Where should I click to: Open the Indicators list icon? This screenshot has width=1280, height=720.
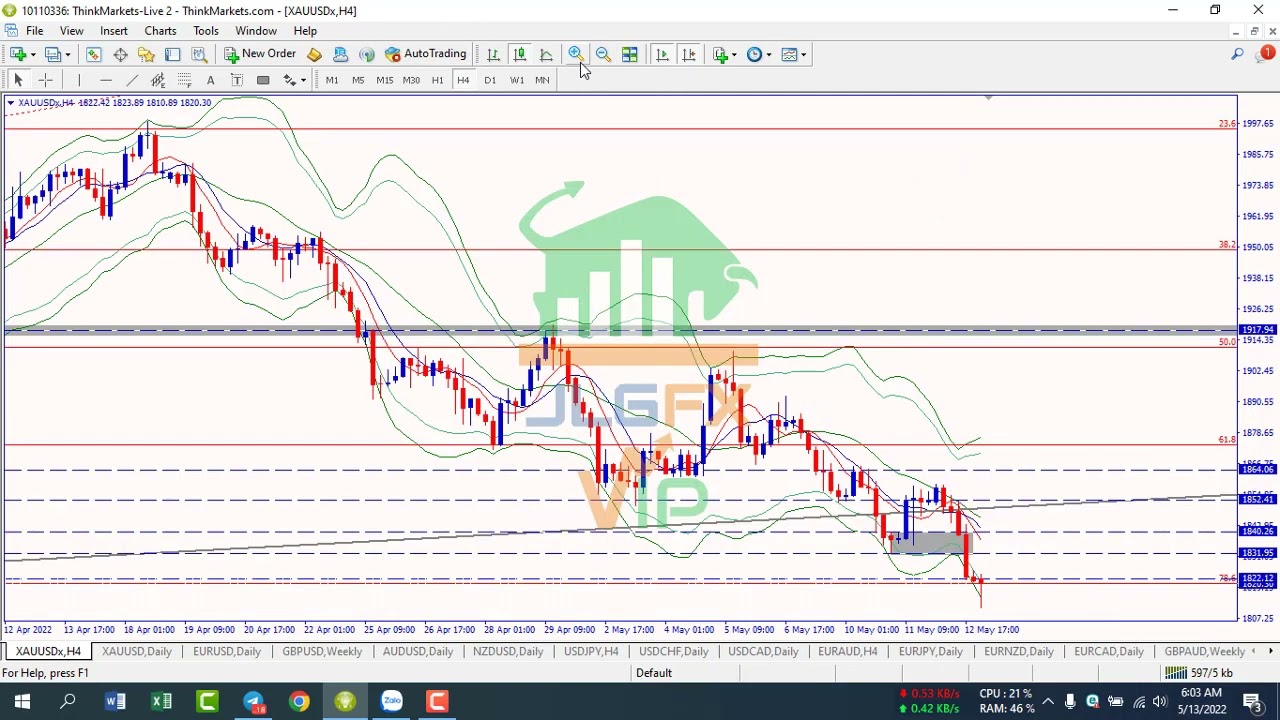(720, 54)
